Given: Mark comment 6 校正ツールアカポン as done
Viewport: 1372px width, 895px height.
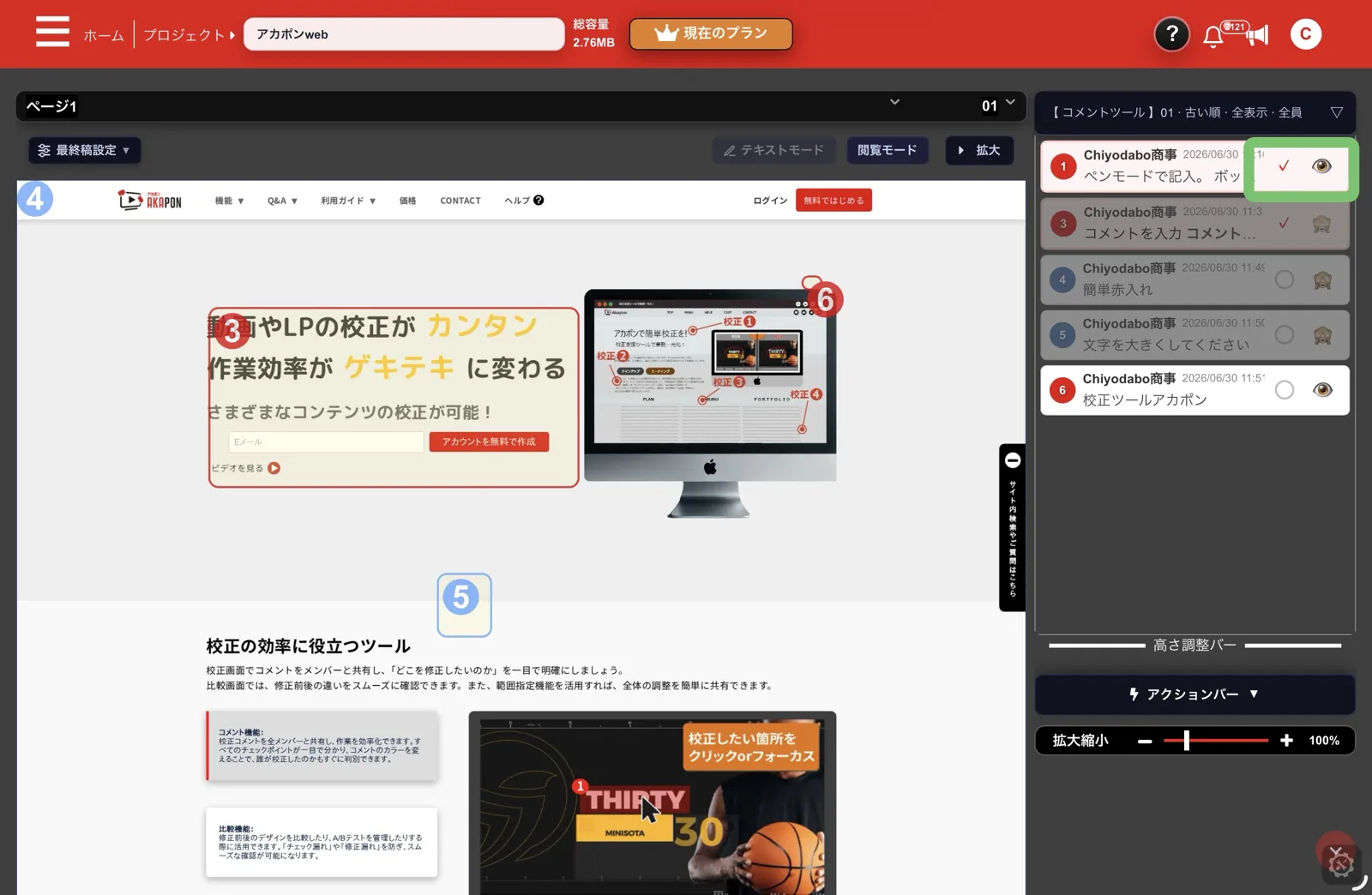Looking at the screenshot, I should click(x=1284, y=390).
